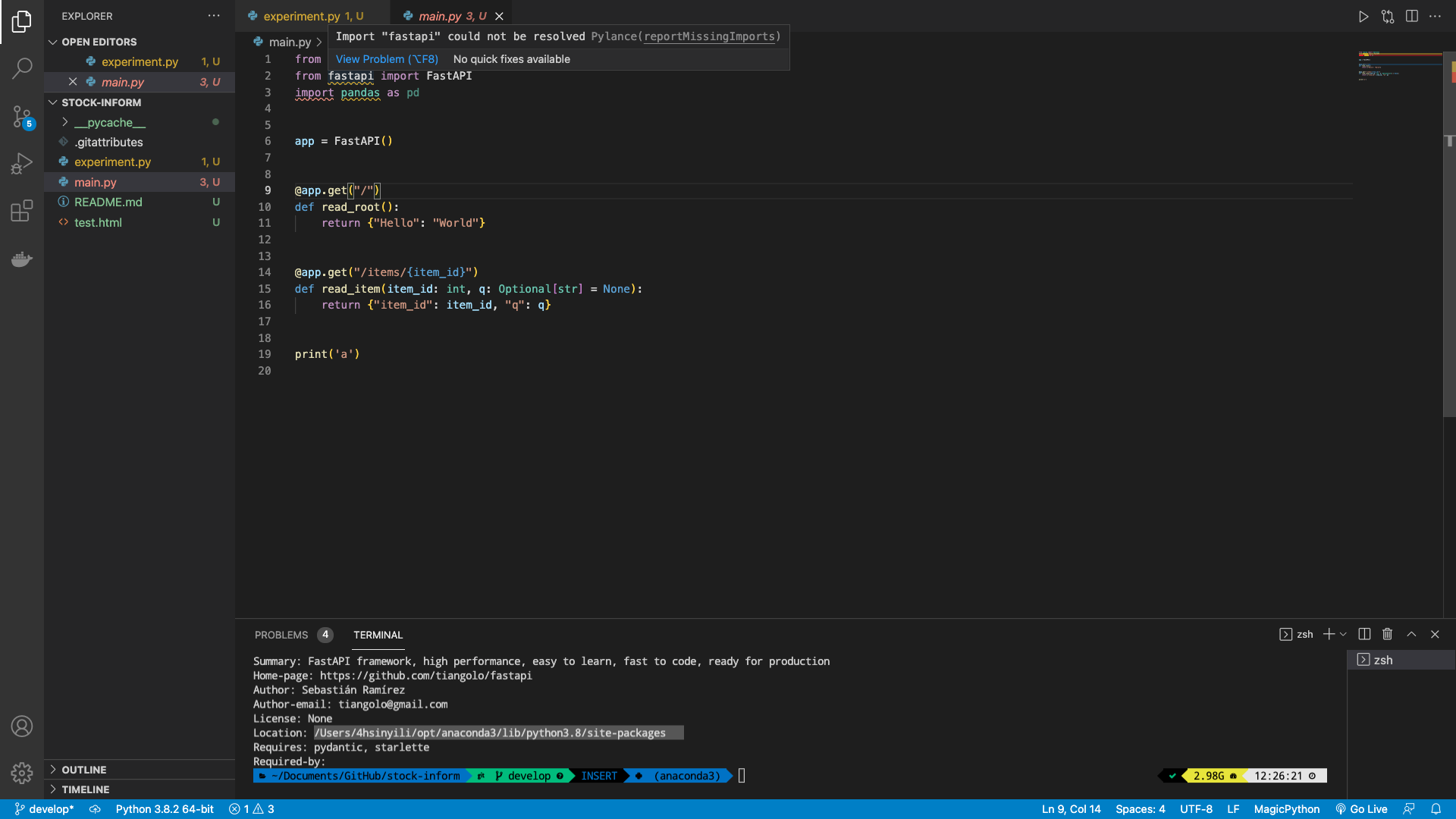Run the Python file with the play icon
The width and height of the screenshot is (1456, 819).
(1363, 16)
